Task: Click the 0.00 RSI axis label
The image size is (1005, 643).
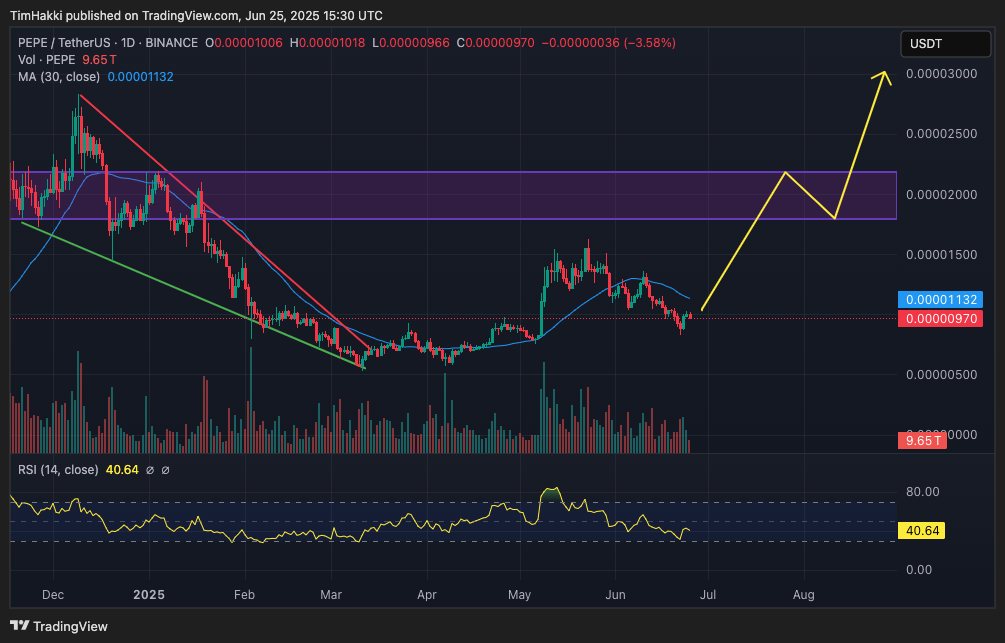Action: [918, 570]
